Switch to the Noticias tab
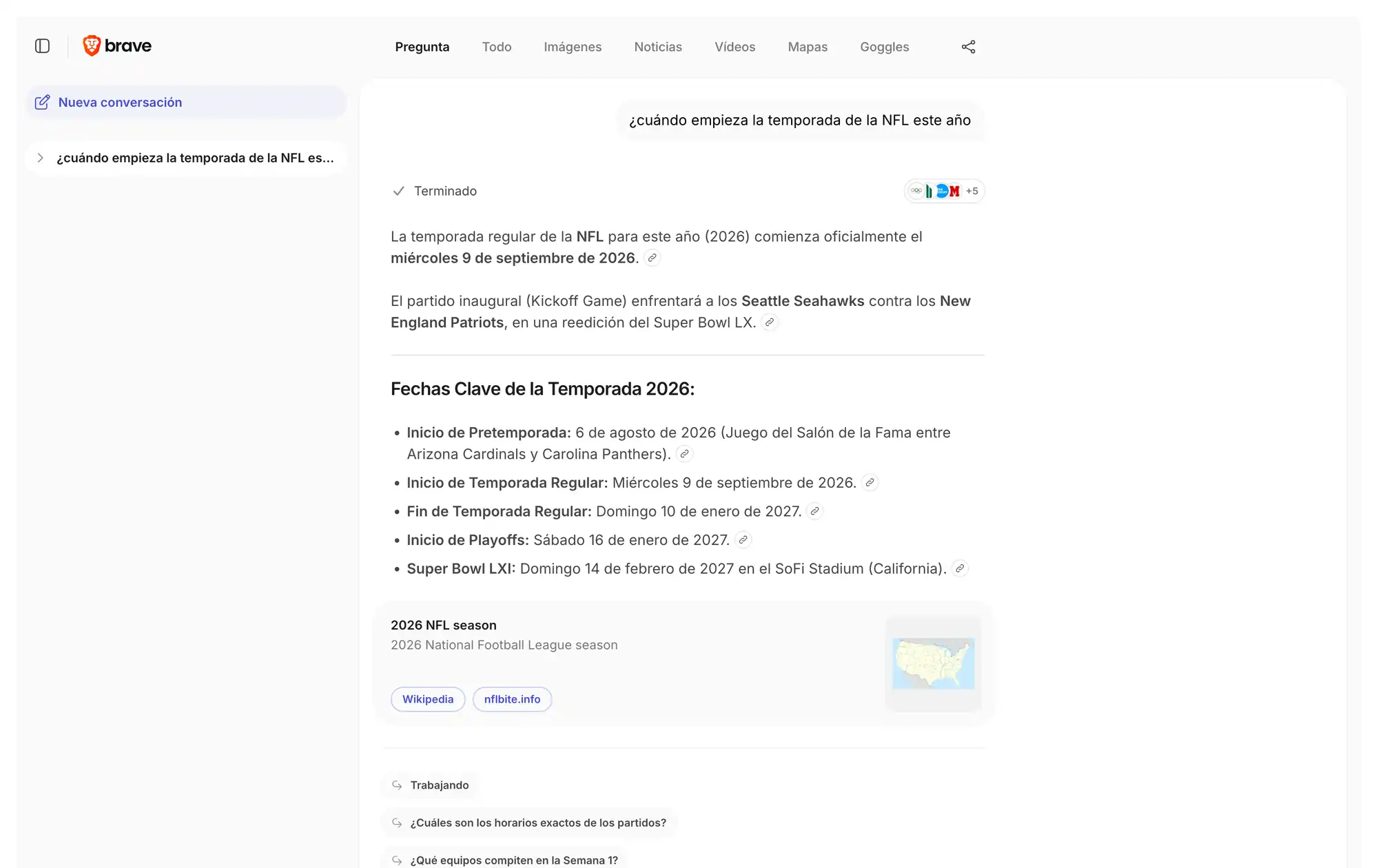Viewport: 1378px width, 868px height. [658, 47]
